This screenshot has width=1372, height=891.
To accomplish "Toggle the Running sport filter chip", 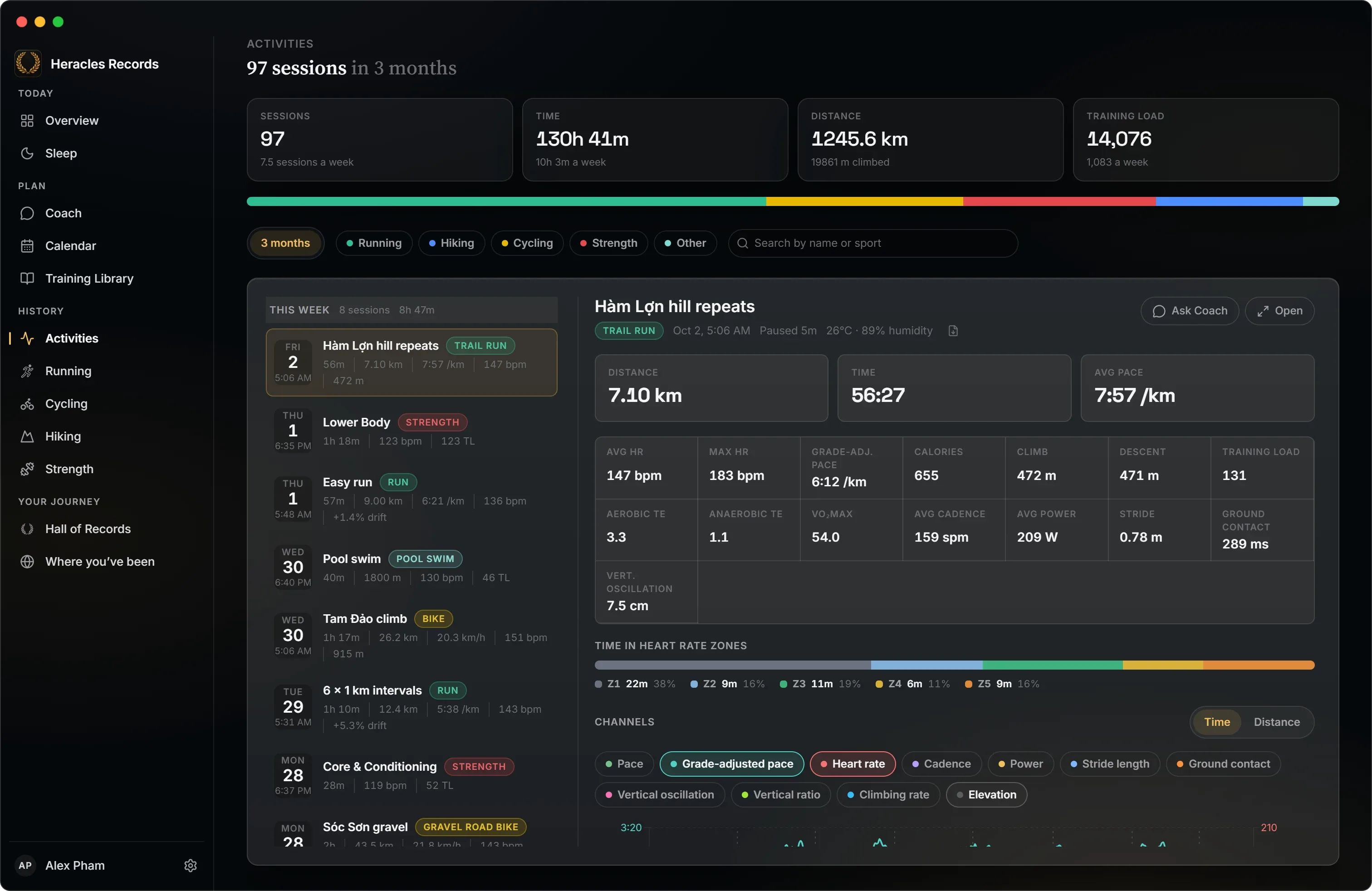I will point(374,243).
